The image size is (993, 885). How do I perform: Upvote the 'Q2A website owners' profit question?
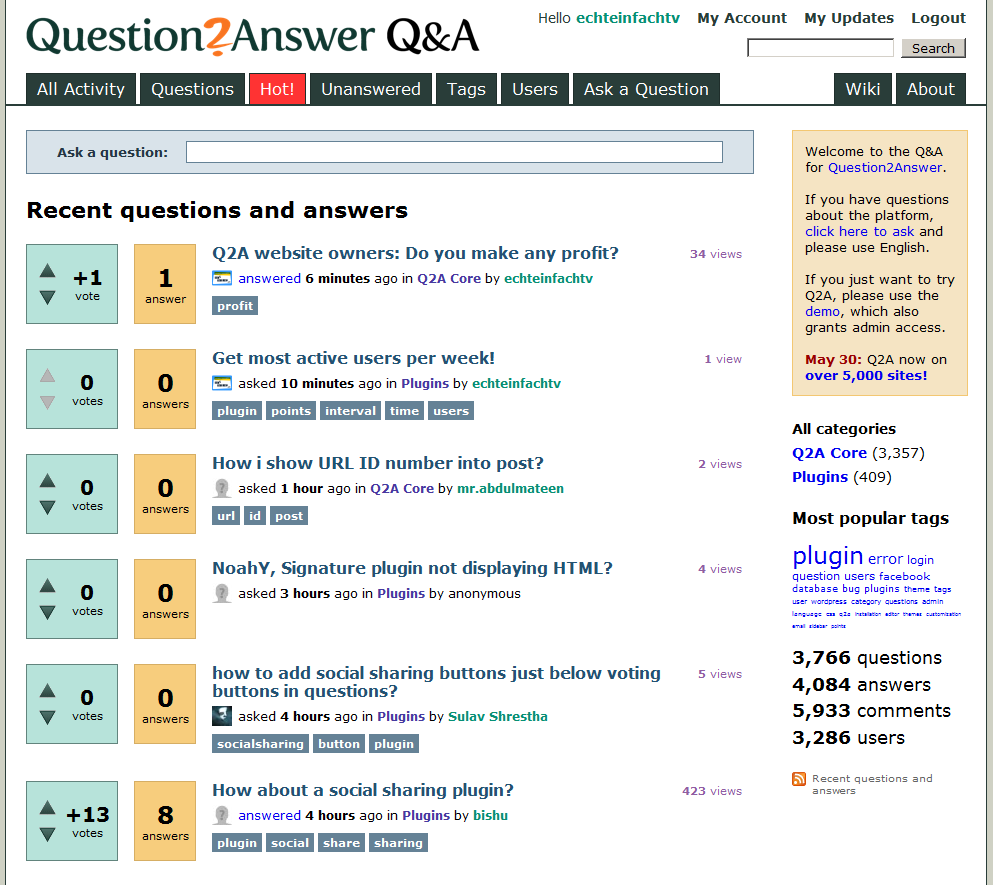pos(47,270)
